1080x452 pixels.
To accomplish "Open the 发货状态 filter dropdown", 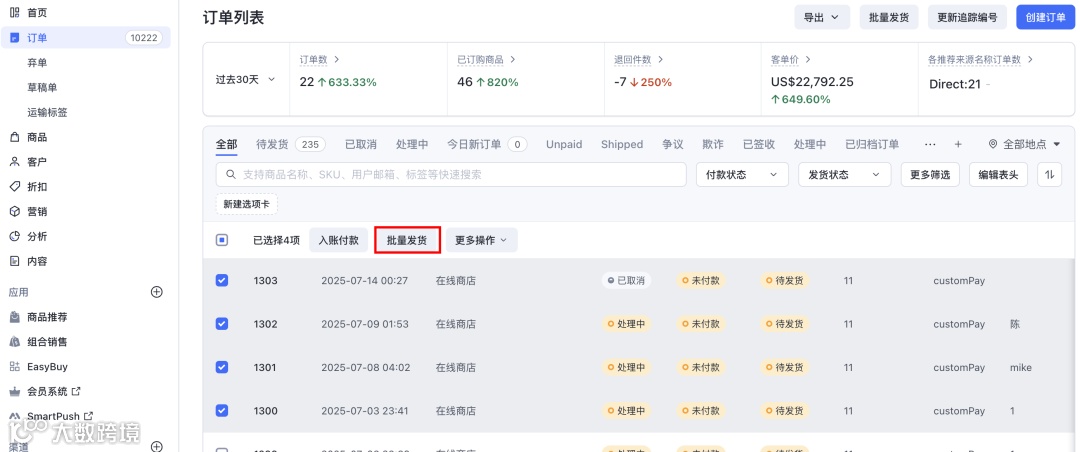I will 844,174.
